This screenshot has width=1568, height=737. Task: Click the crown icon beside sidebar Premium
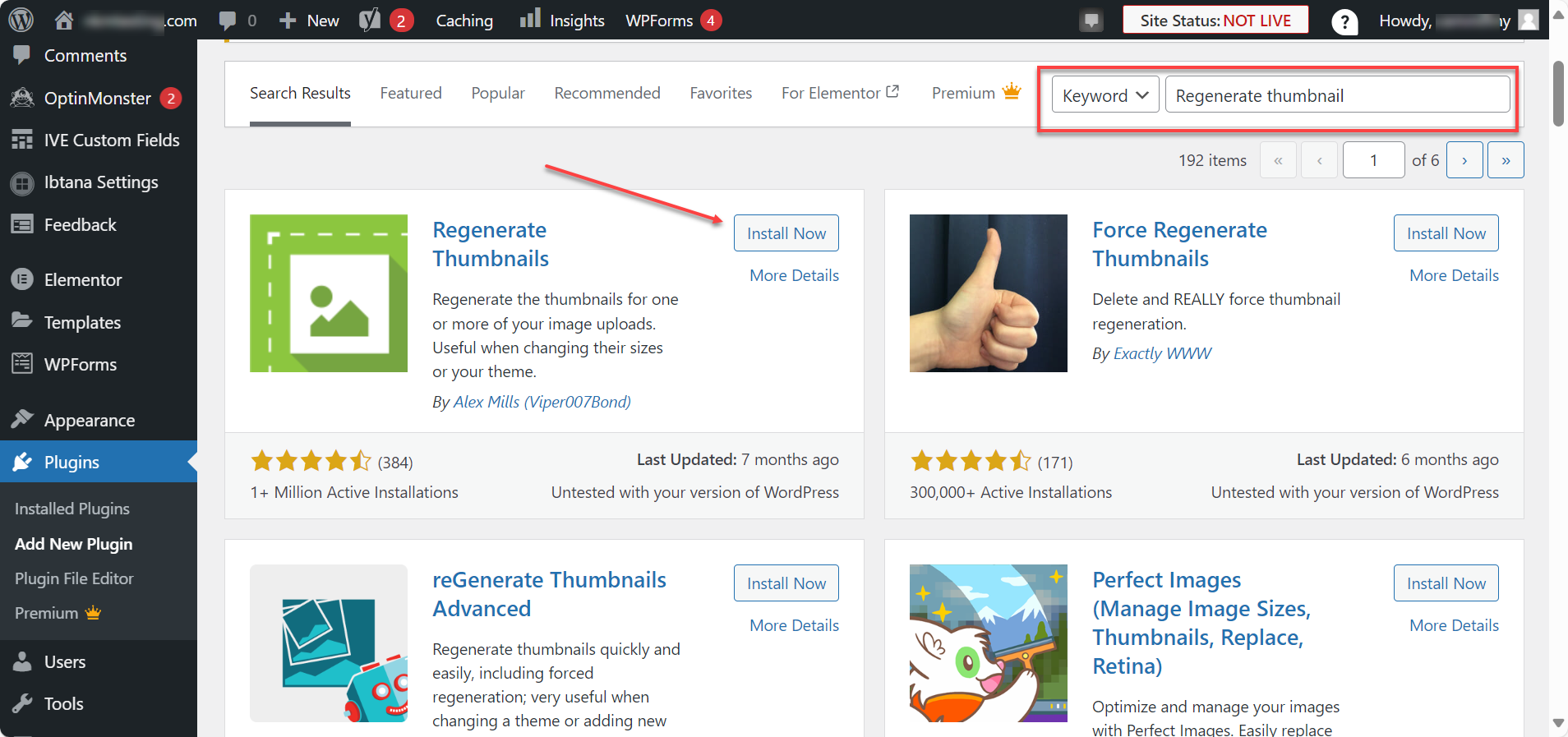pyautogui.click(x=93, y=612)
